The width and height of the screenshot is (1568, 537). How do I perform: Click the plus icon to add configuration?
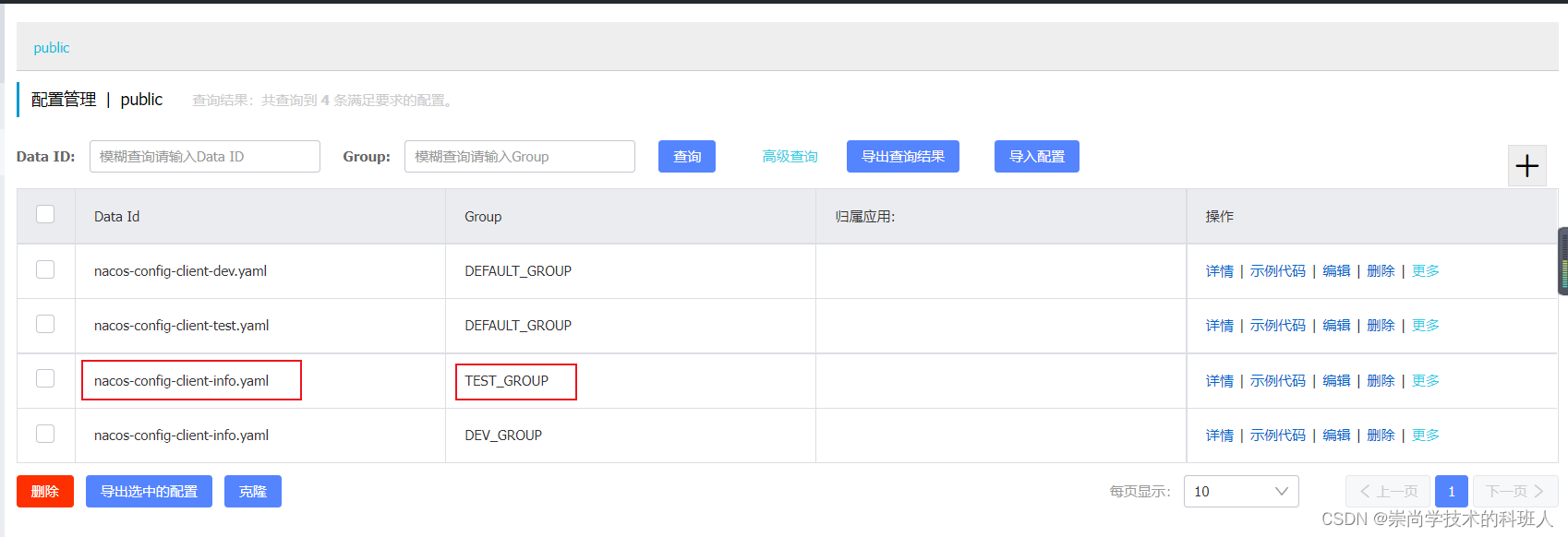[x=1526, y=166]
